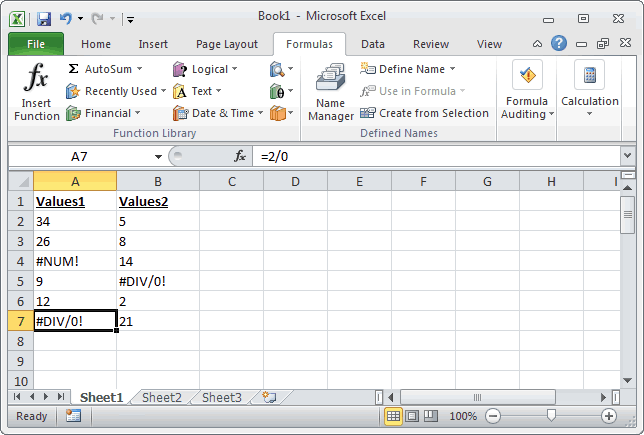Click the macro record status bar icon

click(74, 416)
